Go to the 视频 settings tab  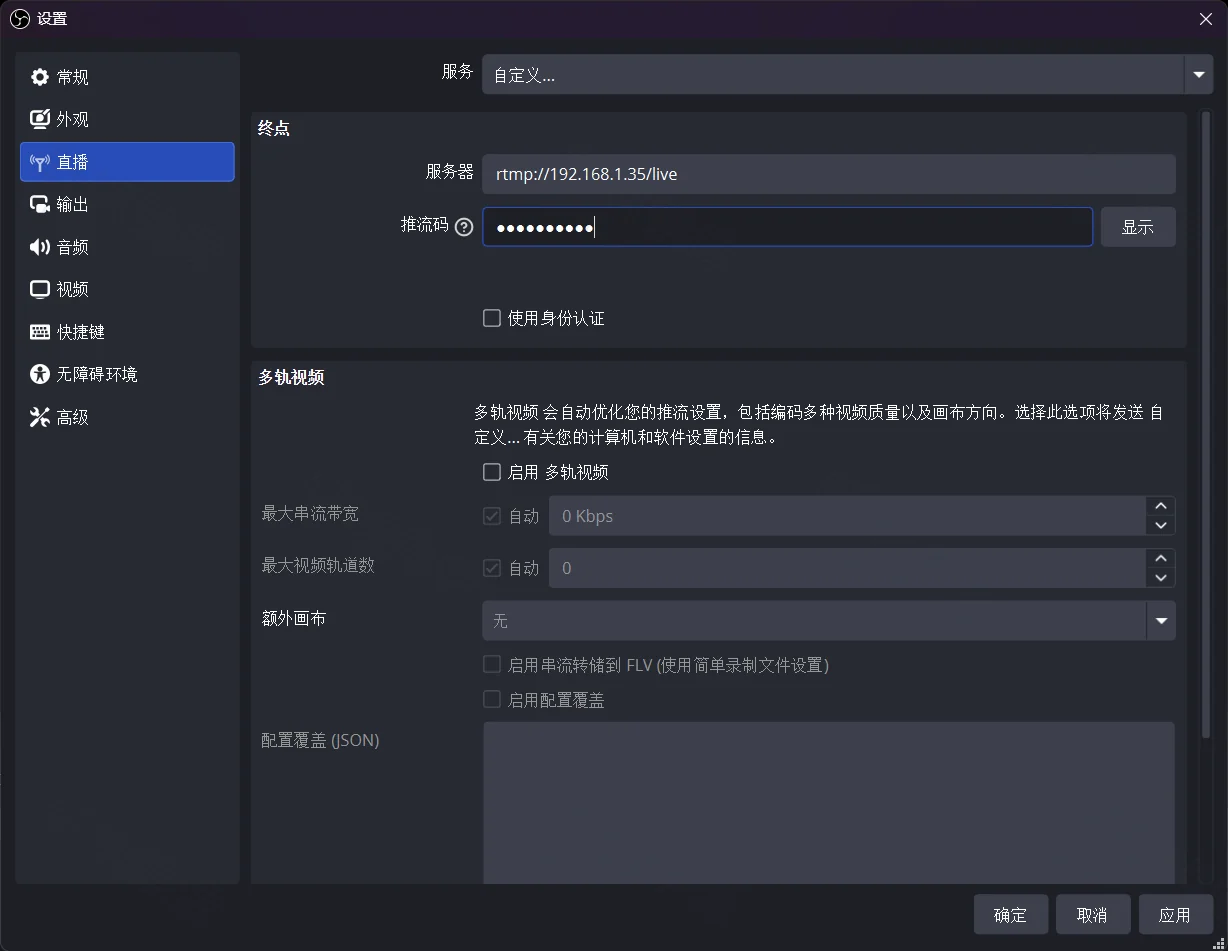[x=127, y=289]
